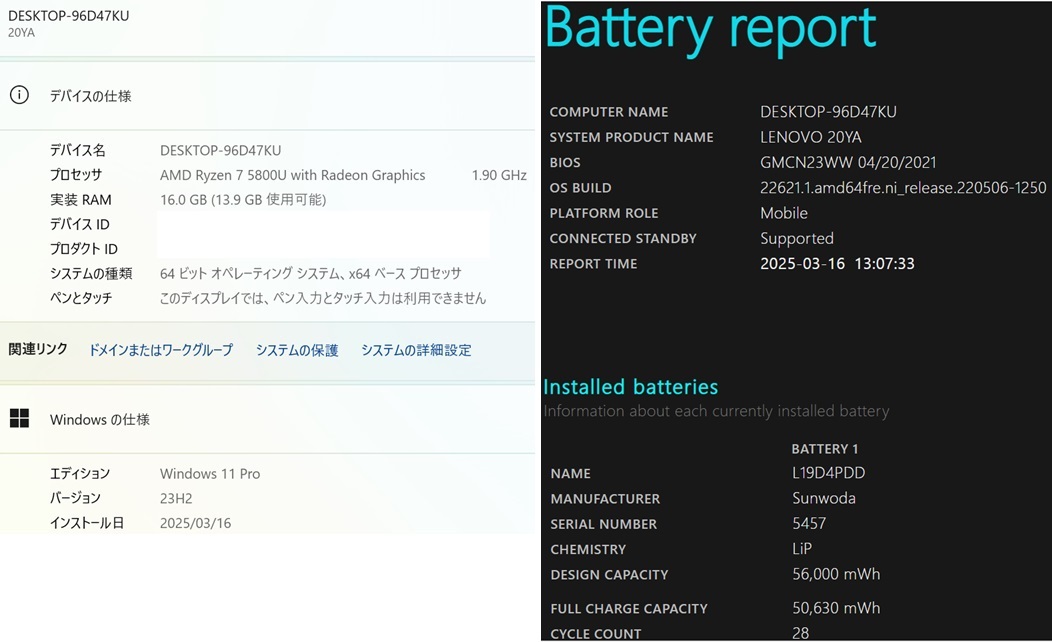Select the 56,000 mWh design capacity

click(836, 574)
